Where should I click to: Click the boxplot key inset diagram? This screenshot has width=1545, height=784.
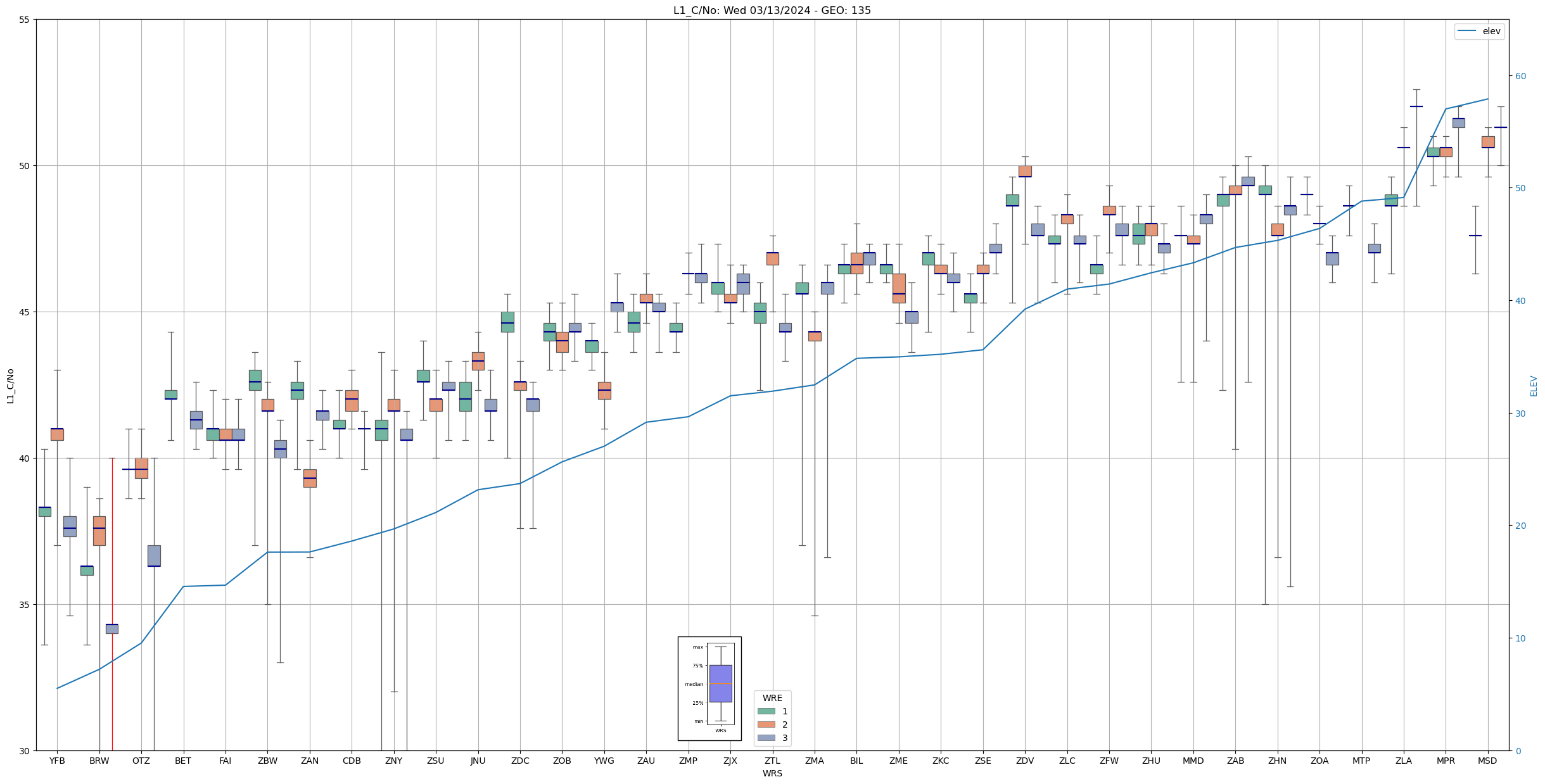click(x=709, y=688)
